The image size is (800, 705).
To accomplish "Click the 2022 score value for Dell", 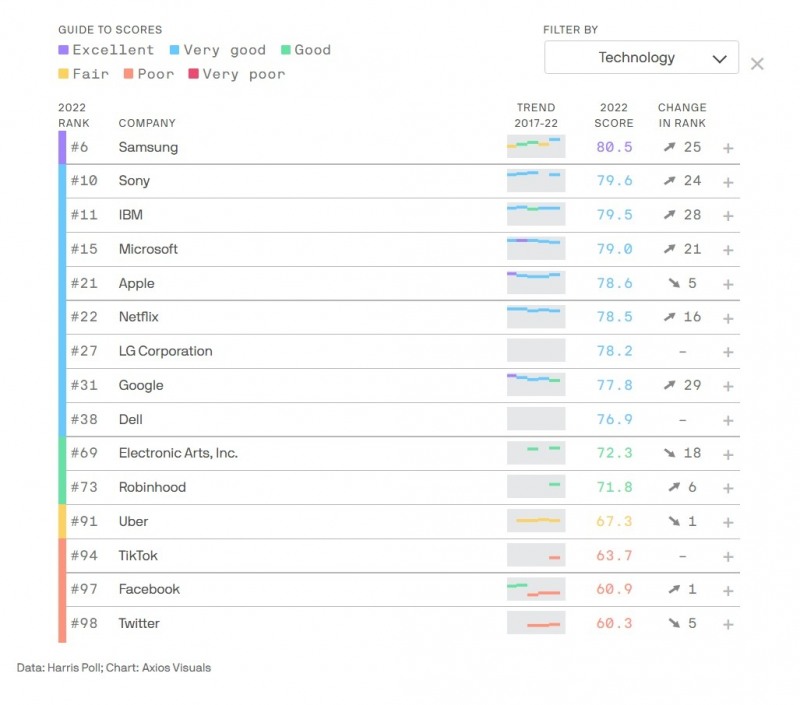I will click(613, 419).
